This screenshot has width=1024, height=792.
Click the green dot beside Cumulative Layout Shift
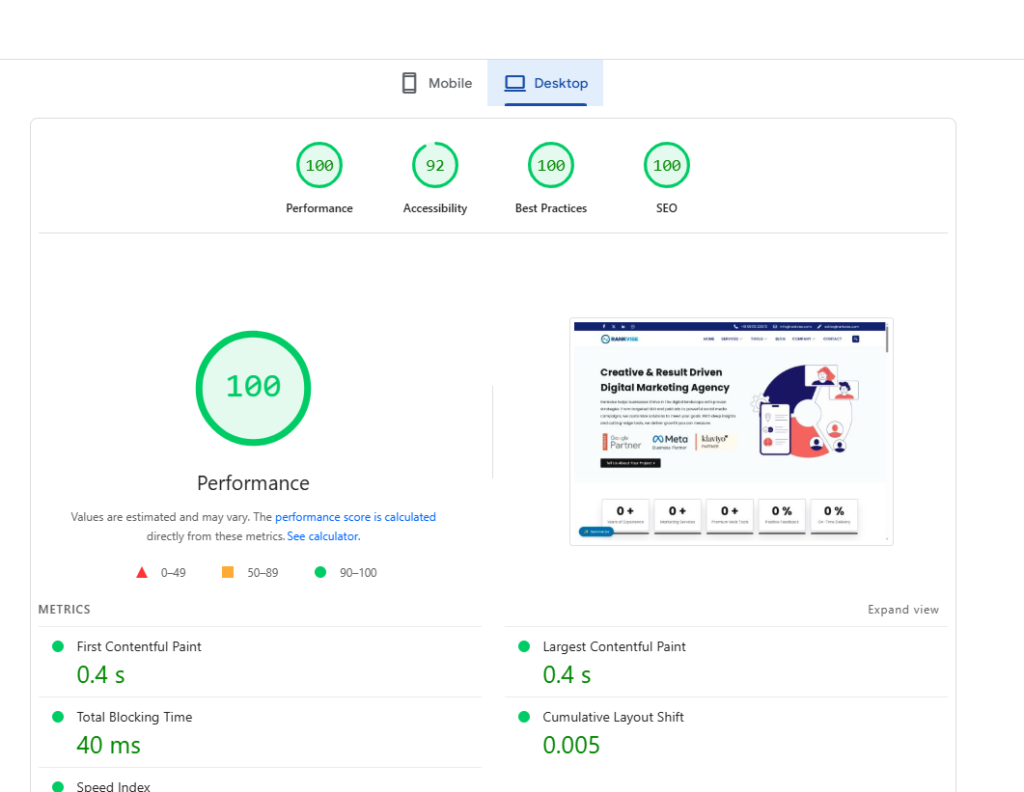523,716
